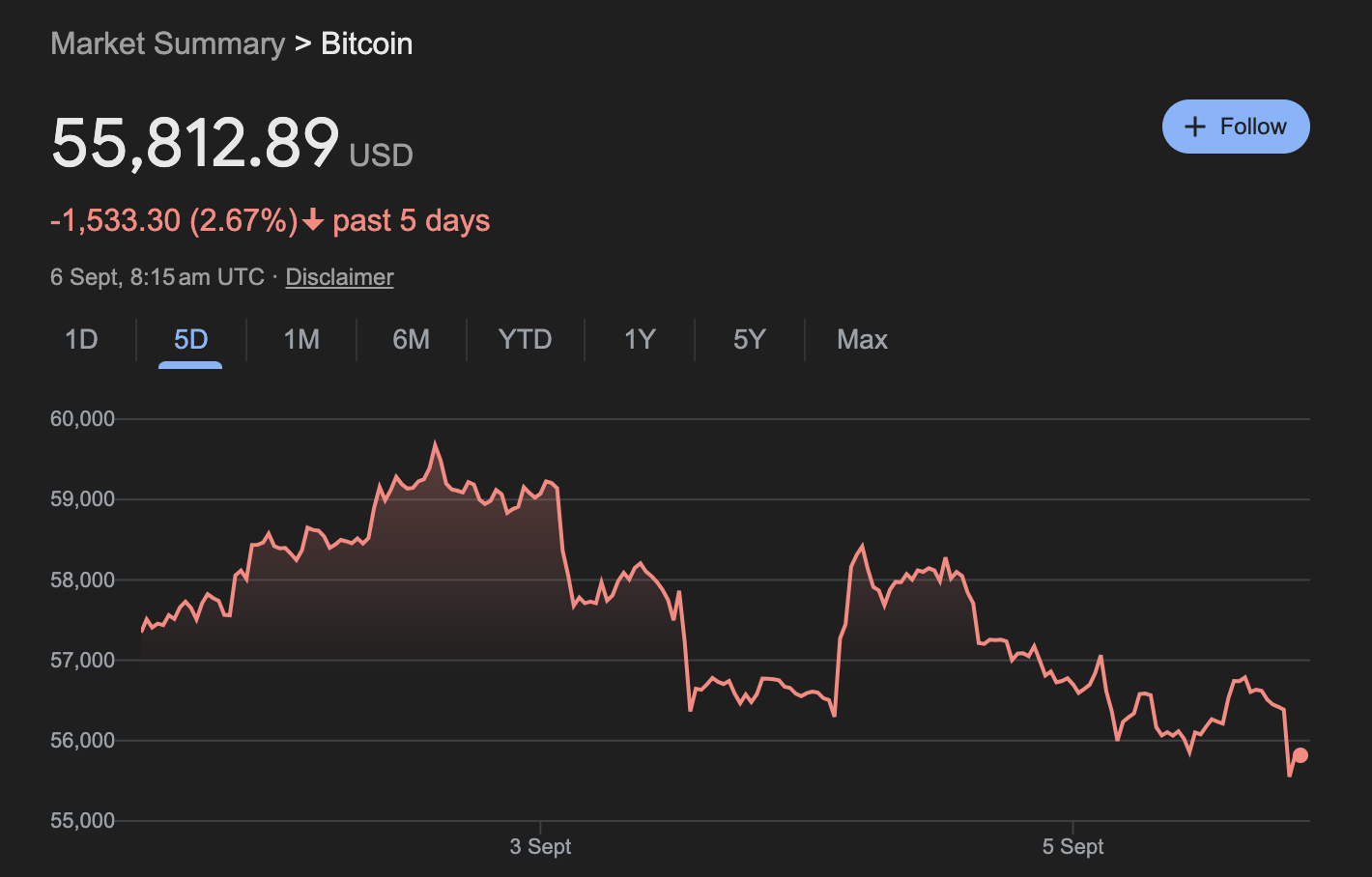Viewport: 1372px width, 877px height.
Task: Click the 55,812.89 price value
Action: [195, 143]
